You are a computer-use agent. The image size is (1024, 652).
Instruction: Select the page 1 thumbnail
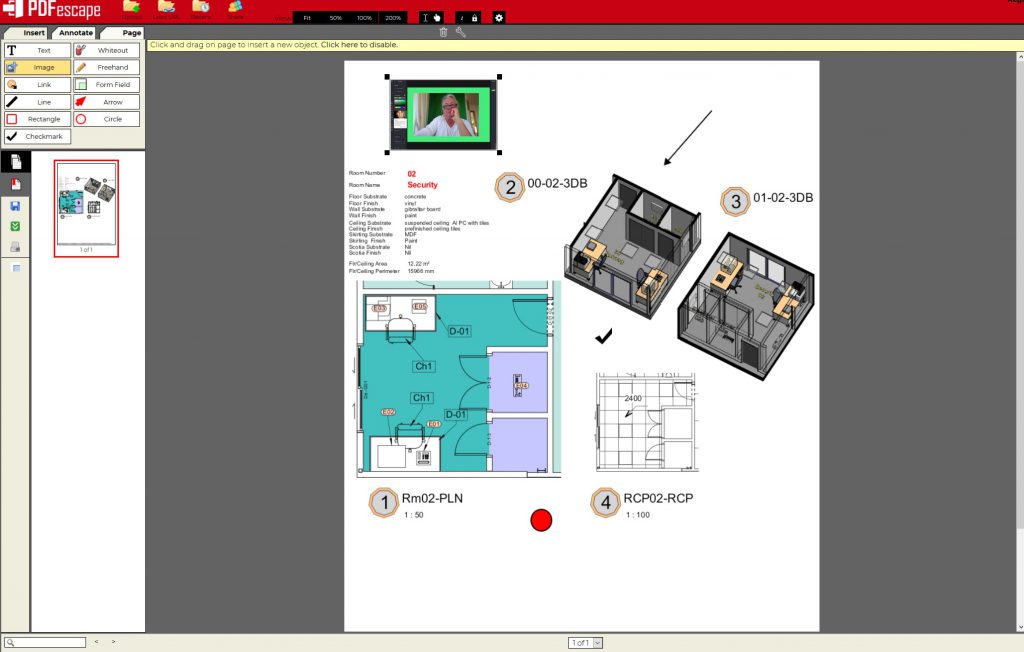pos(86,207)
